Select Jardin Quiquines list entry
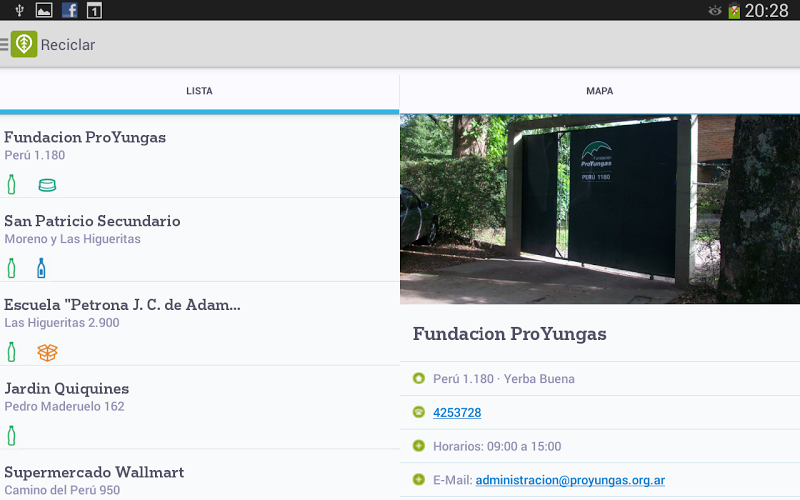Screen dimensions: 800x500 click(x=199, y=407)
